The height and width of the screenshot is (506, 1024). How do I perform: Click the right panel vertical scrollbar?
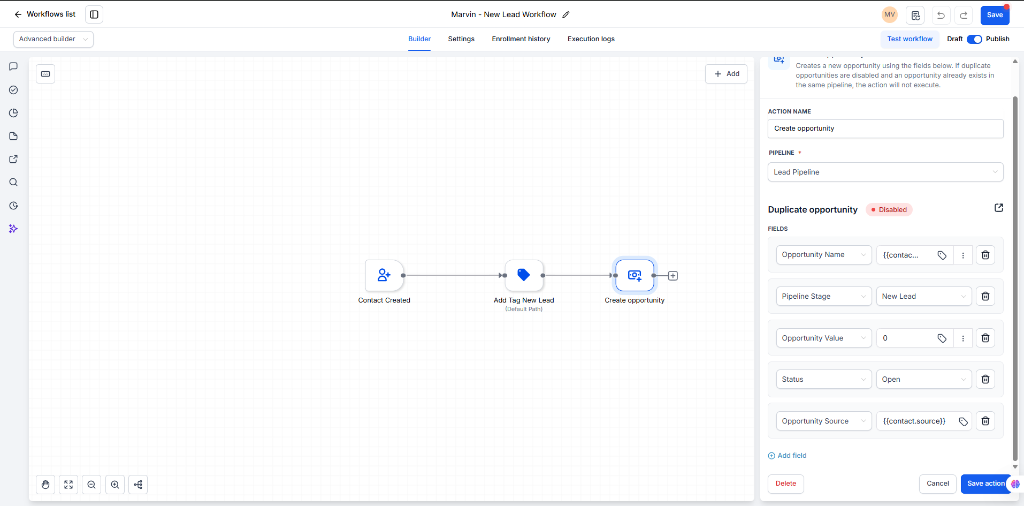pos(1015,277)
